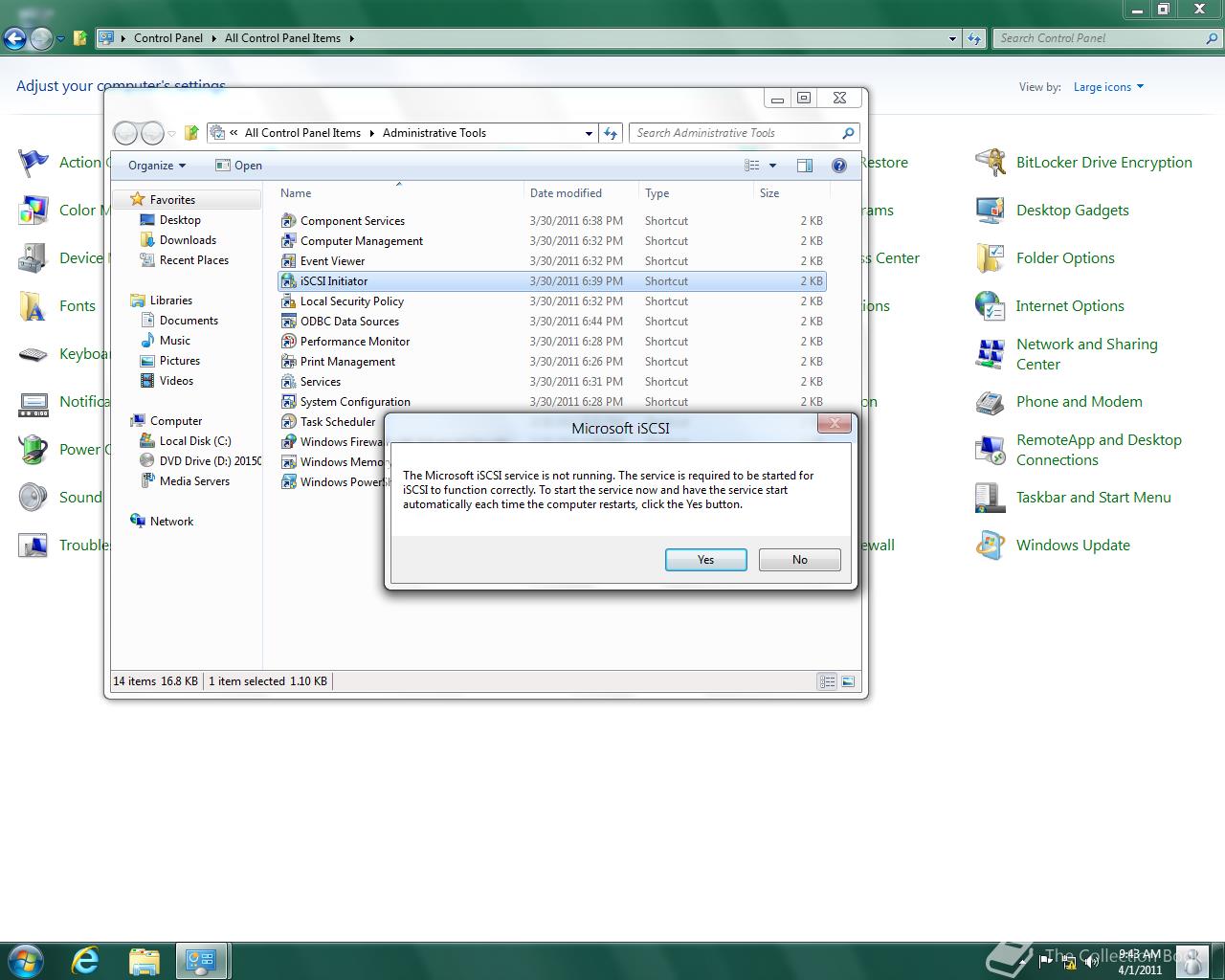Open Windows Update icon
Image resolution: width=1225 pixels, height=980 pixels.
[x=990, y=546]
